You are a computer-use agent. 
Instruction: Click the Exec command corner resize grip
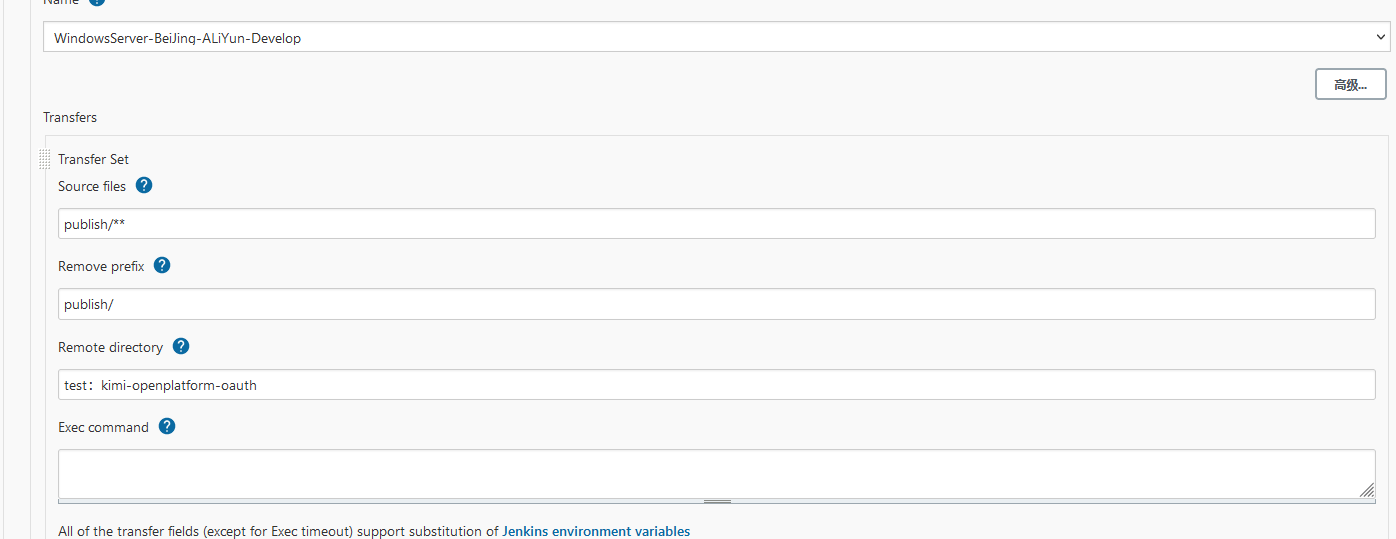(x=1366, y=489)
